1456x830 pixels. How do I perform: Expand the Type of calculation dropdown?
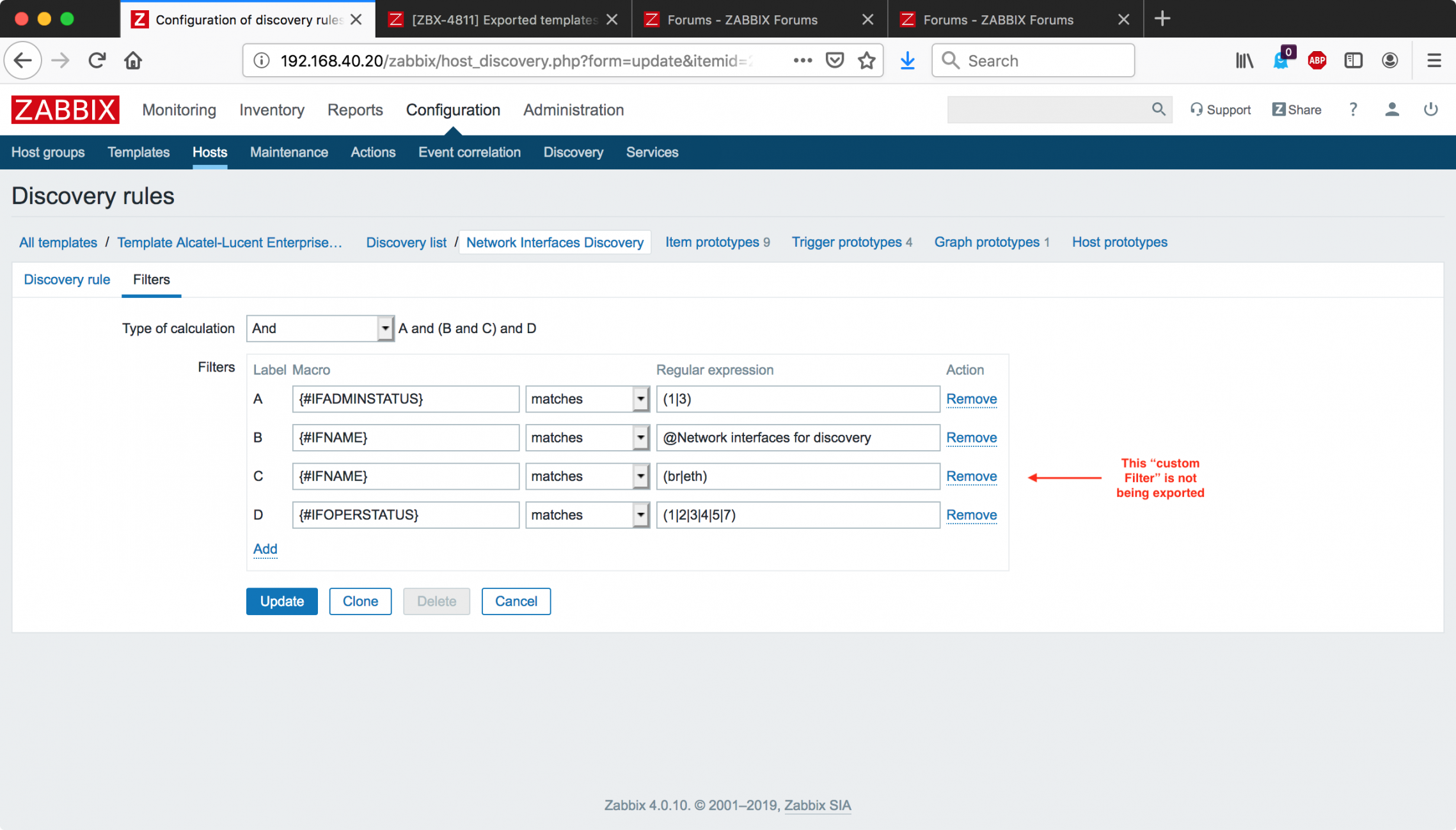pyautogui.click(x=320, y=329)
